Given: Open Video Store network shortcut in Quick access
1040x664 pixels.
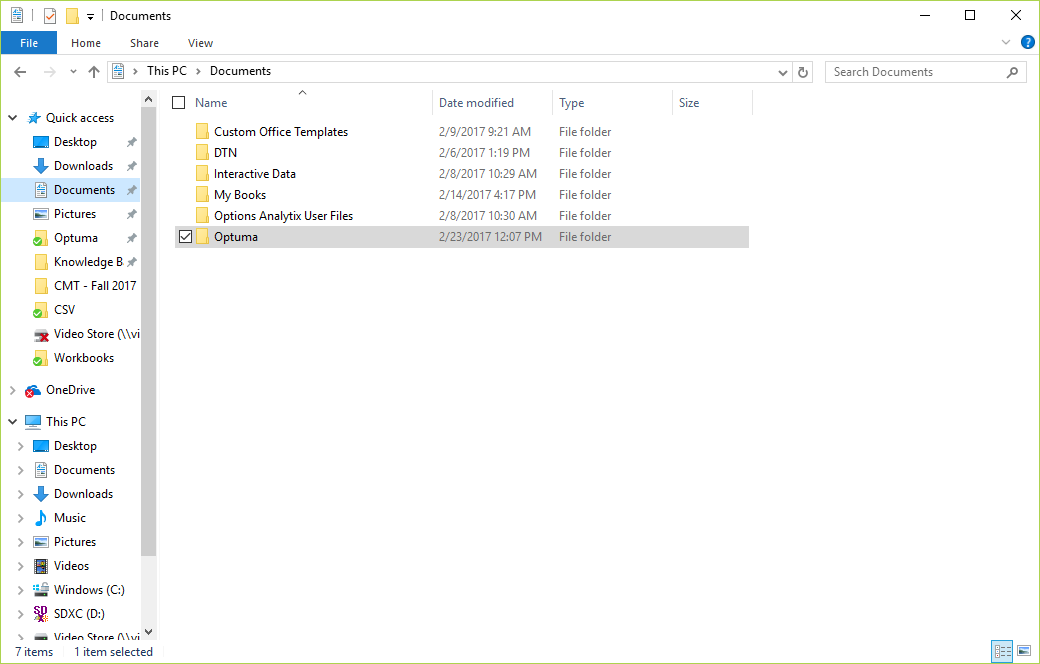Looking at the screenshot, I should pos(96,334).
